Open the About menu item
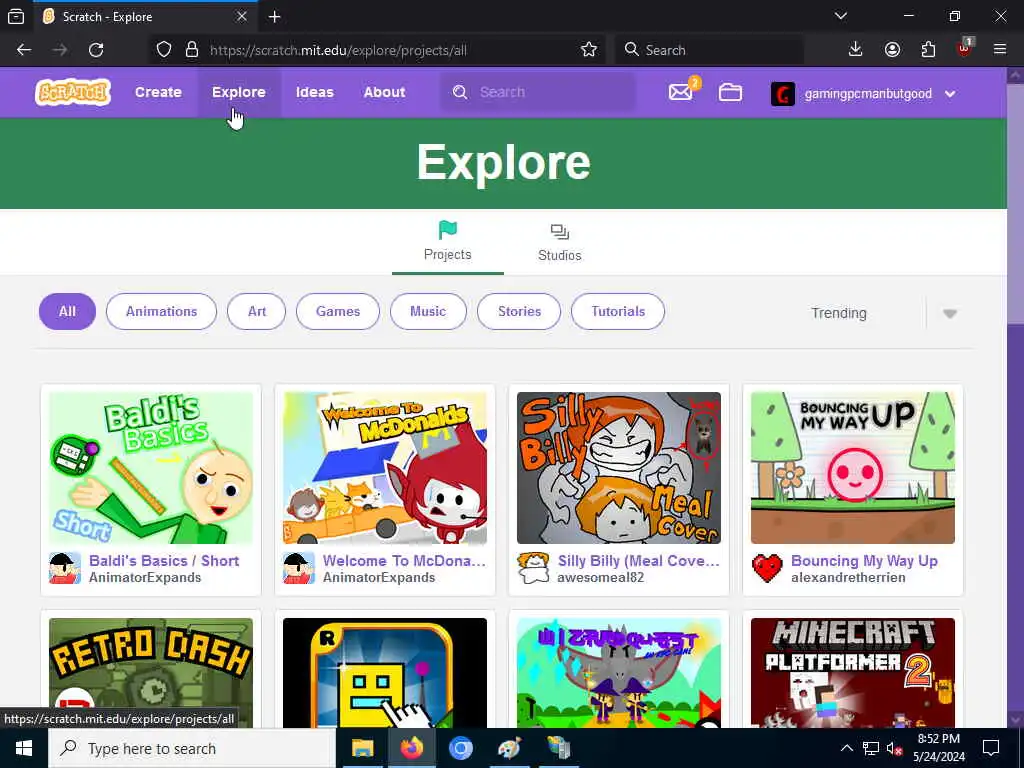The height and width of the screenshot is (768, 1024). pos(385,92)
